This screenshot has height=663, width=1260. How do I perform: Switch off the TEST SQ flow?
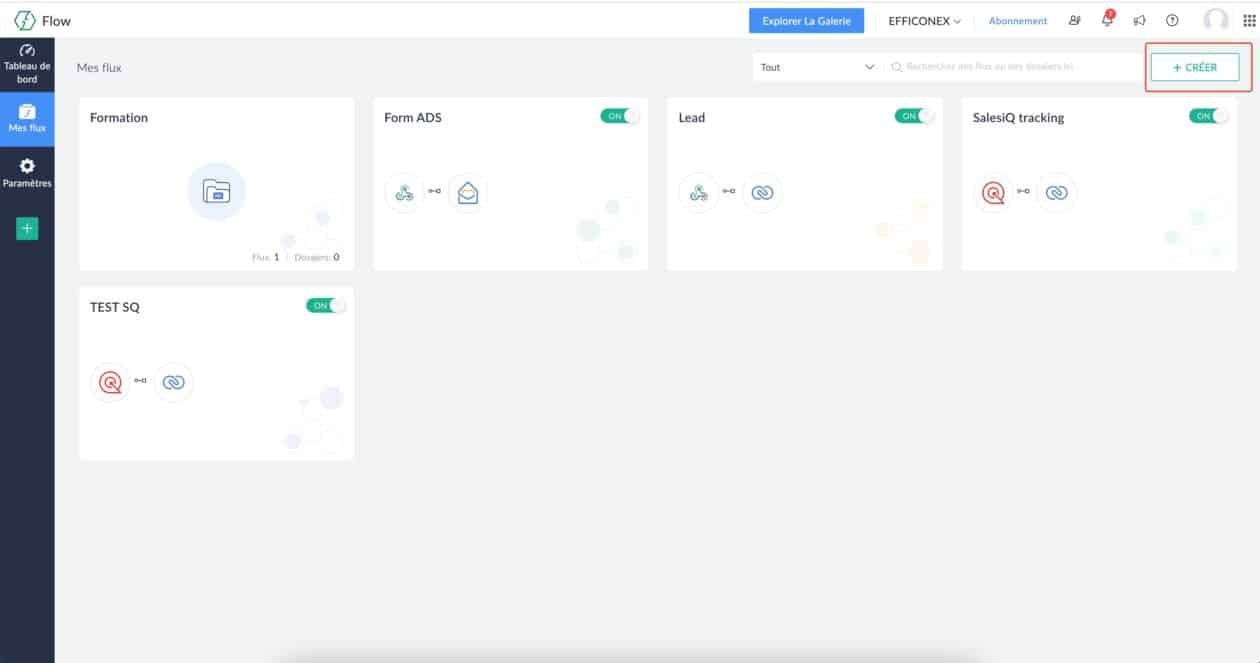pyautogui.click(x=325, y=305)
